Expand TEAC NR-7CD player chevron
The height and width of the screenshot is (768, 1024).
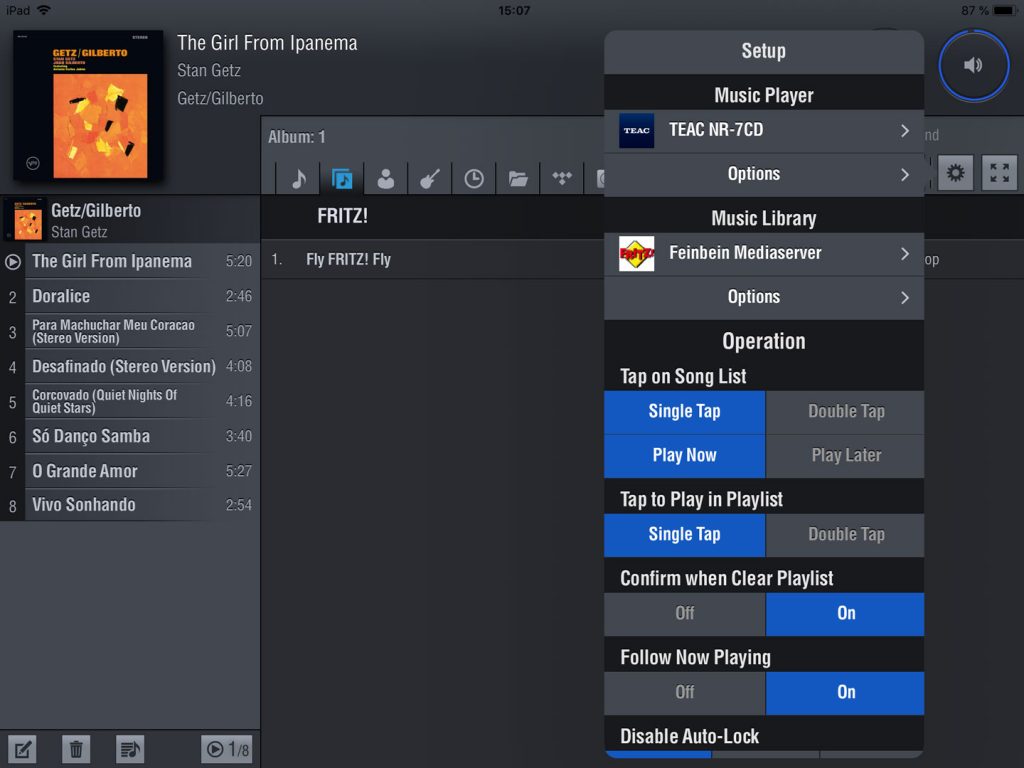904,131
